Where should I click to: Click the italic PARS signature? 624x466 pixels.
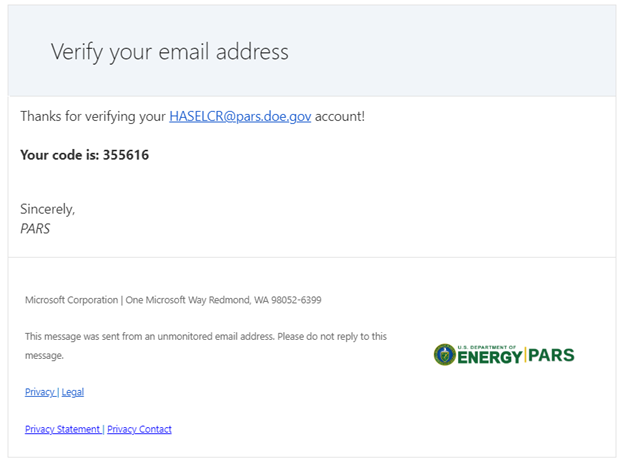coord(35,227)
